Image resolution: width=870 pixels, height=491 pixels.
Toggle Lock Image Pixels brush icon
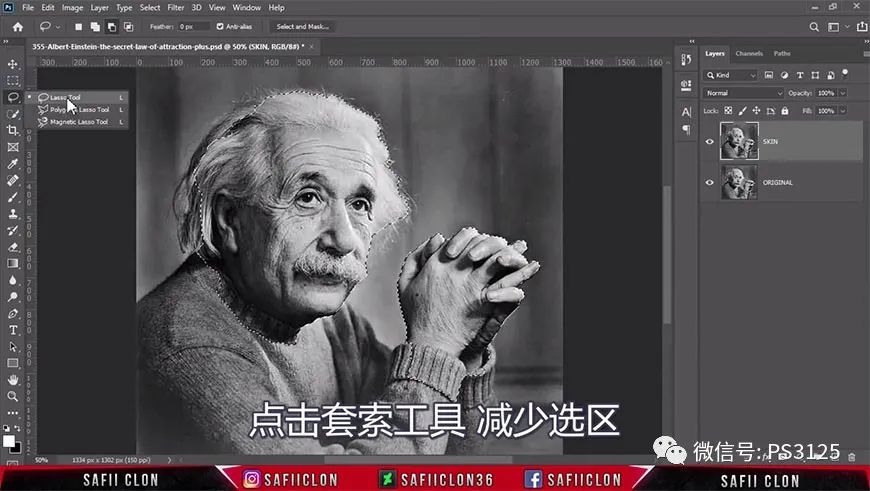(742, 111)
